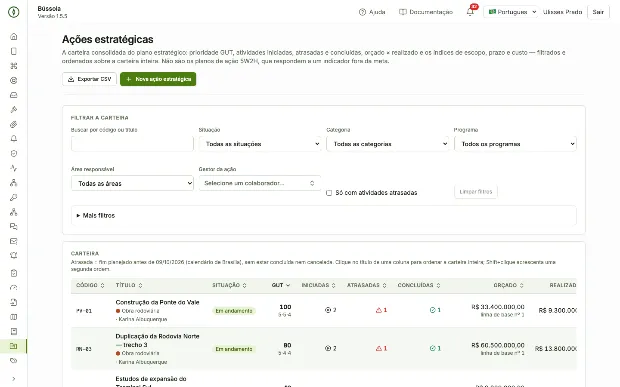Sort the table by GUT column
Screen dimensions: 620x387
(280, 285)
